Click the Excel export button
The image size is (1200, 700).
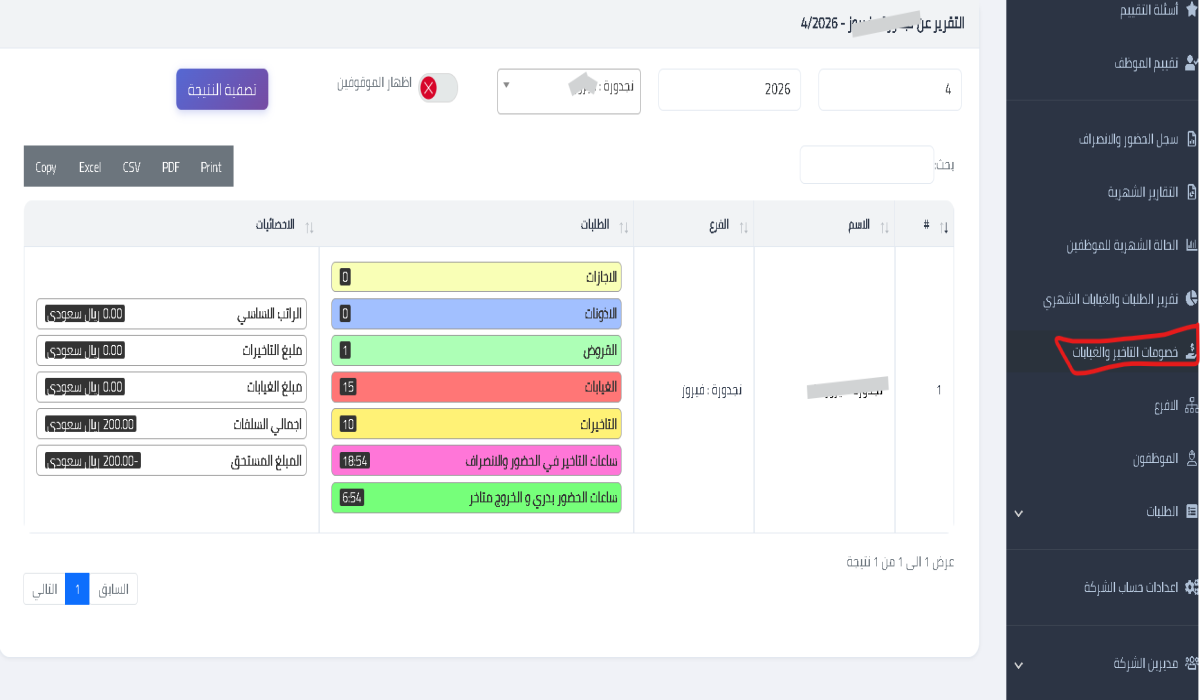pos(90,166)
